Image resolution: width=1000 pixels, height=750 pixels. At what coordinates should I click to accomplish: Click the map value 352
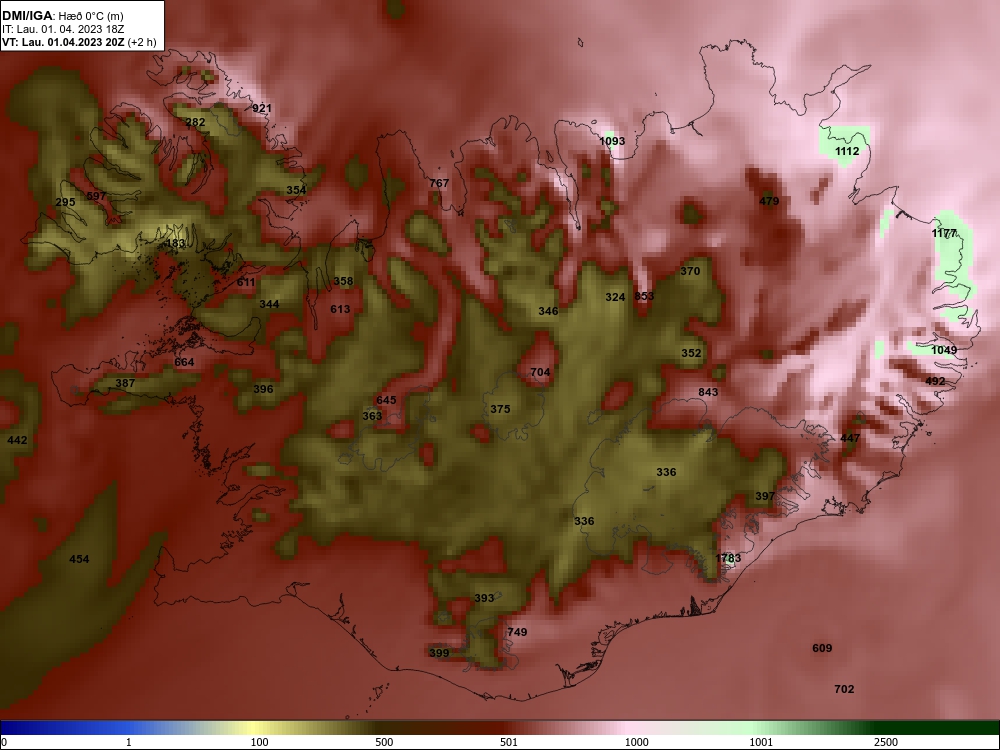click(x=691, y=353)
